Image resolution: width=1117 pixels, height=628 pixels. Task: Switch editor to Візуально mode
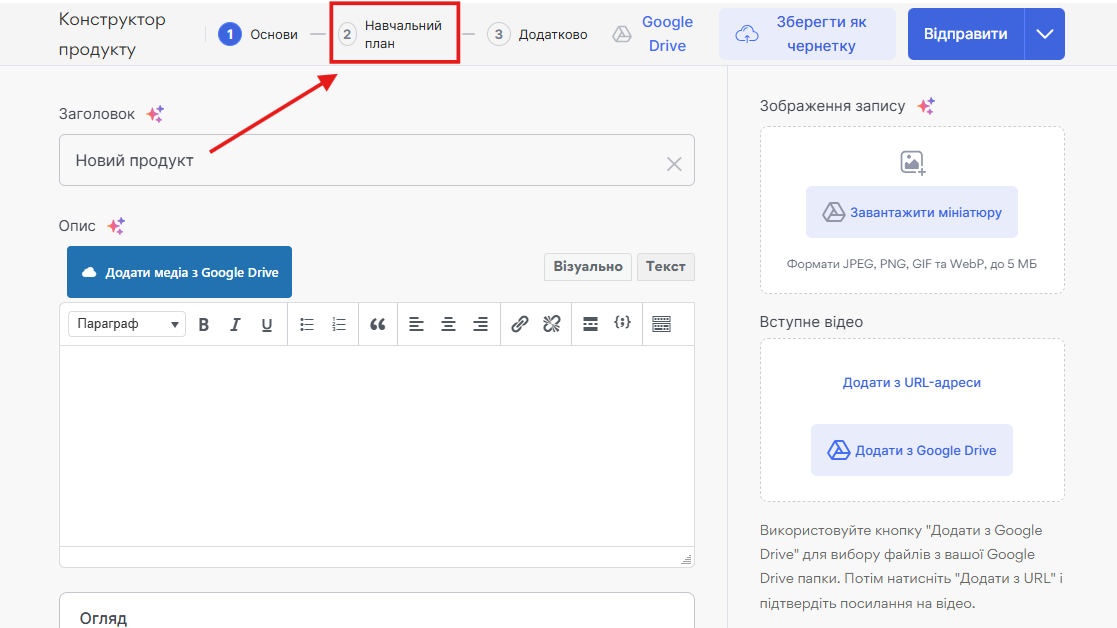pyautogui.click(x=588, y=267)
